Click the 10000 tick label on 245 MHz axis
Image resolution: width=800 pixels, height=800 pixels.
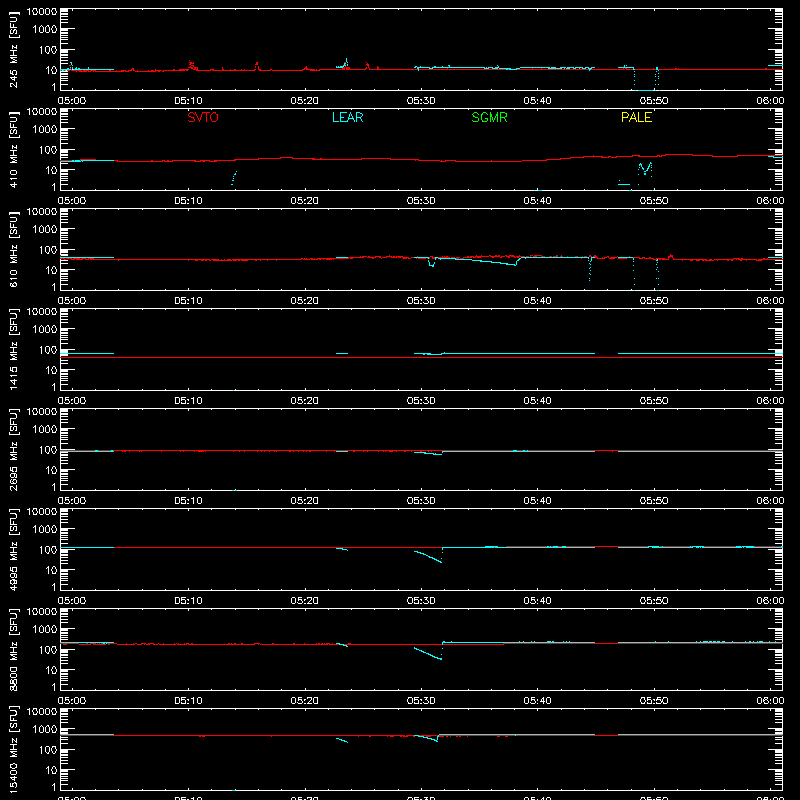[x=42, y=12]
